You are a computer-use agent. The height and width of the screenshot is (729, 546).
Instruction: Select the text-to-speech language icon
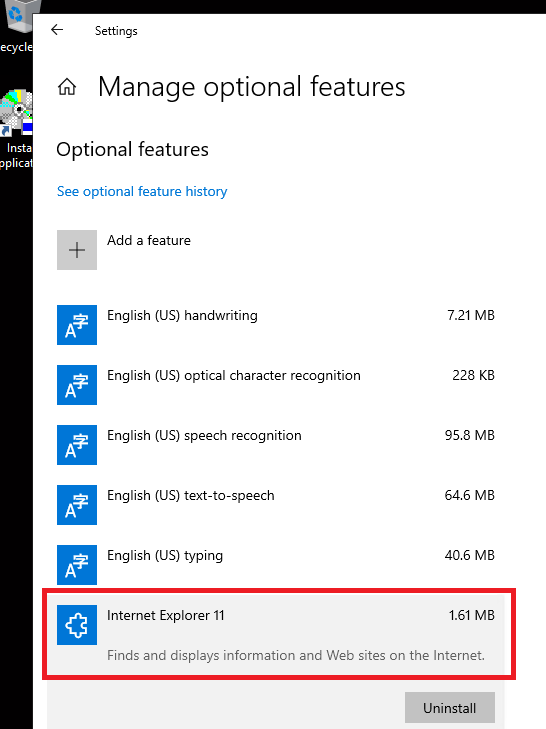77,505
